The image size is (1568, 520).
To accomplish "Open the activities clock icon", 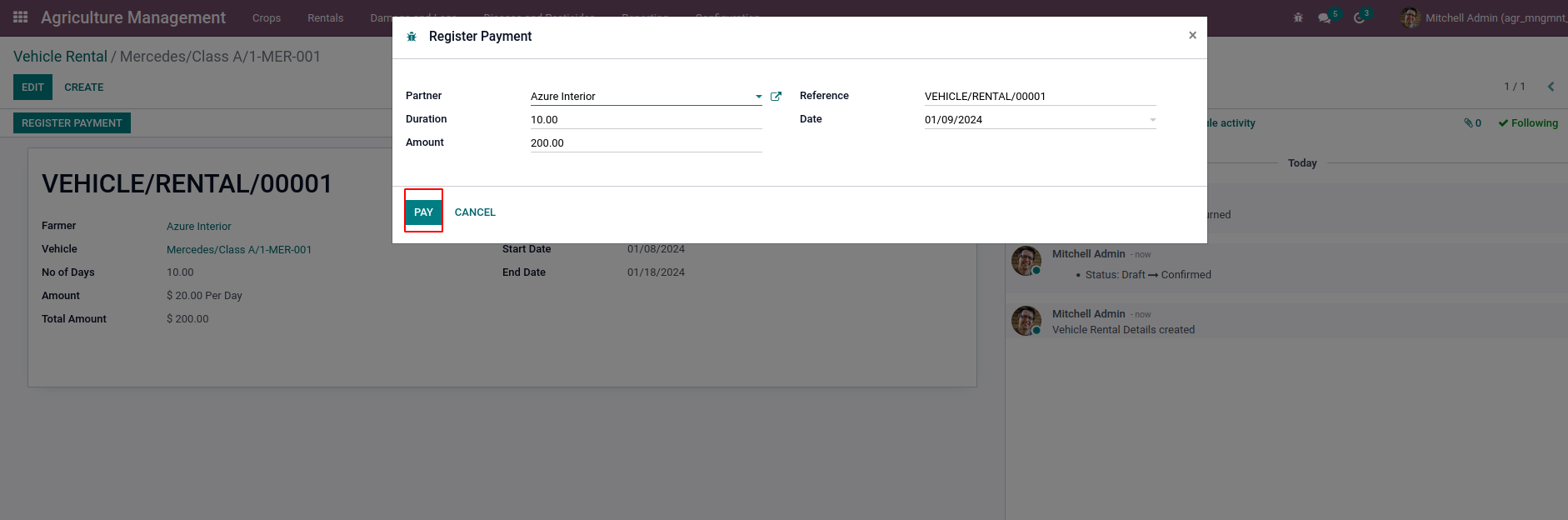I will pyautogui.click(x=1359, y=17).
